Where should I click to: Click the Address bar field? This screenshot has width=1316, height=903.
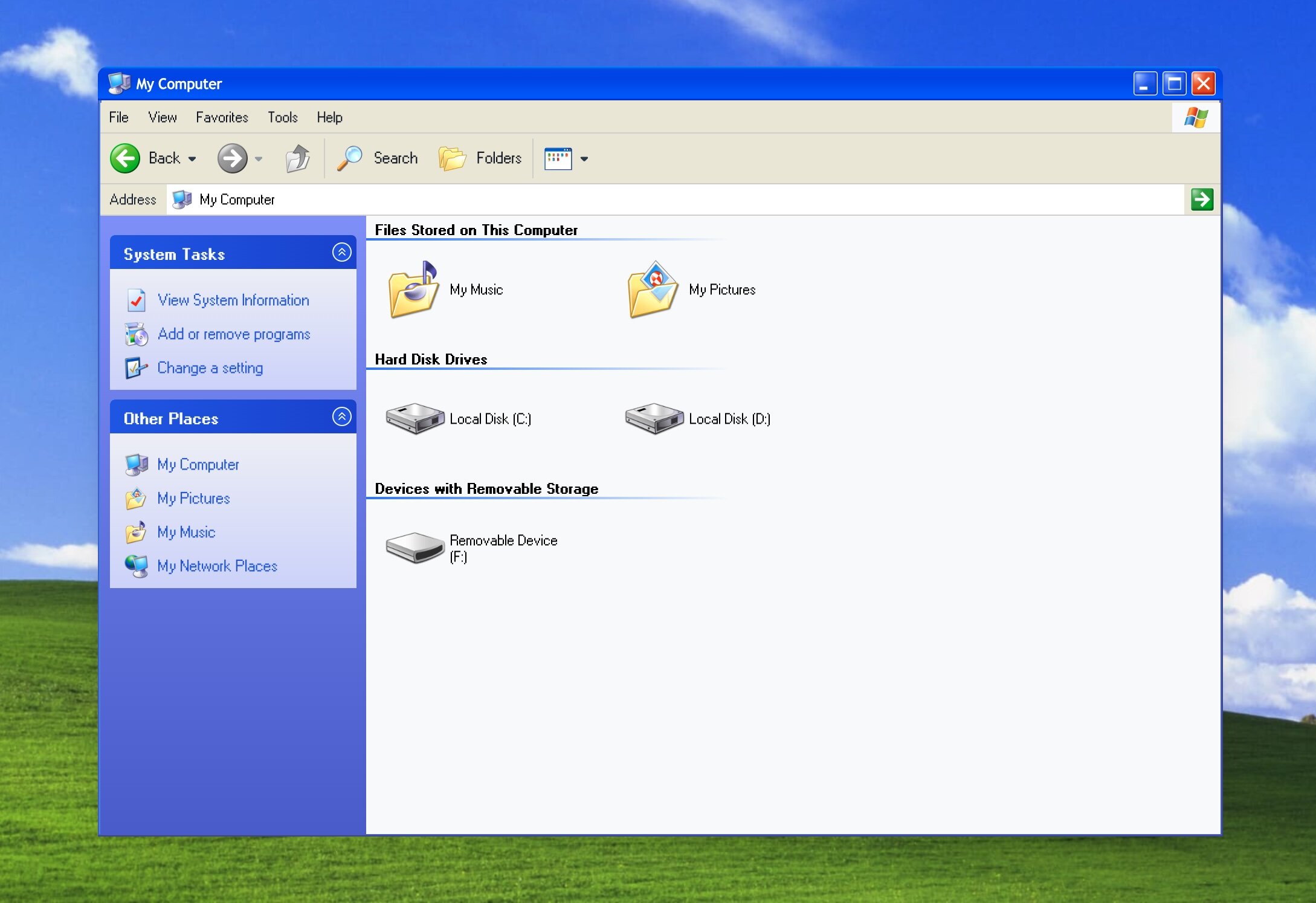(x=665, y=199)
